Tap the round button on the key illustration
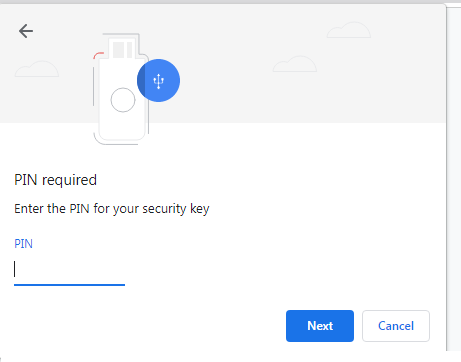Image resolution: width=461 pixels, height=362 pixels. pos(123,100)
